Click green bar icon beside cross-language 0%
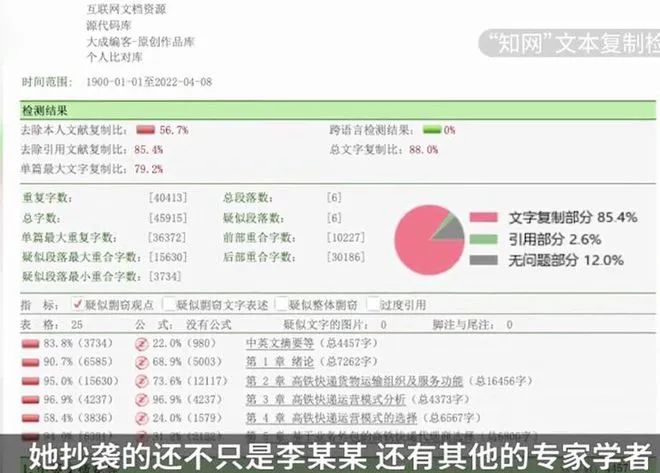 [432, 130]
